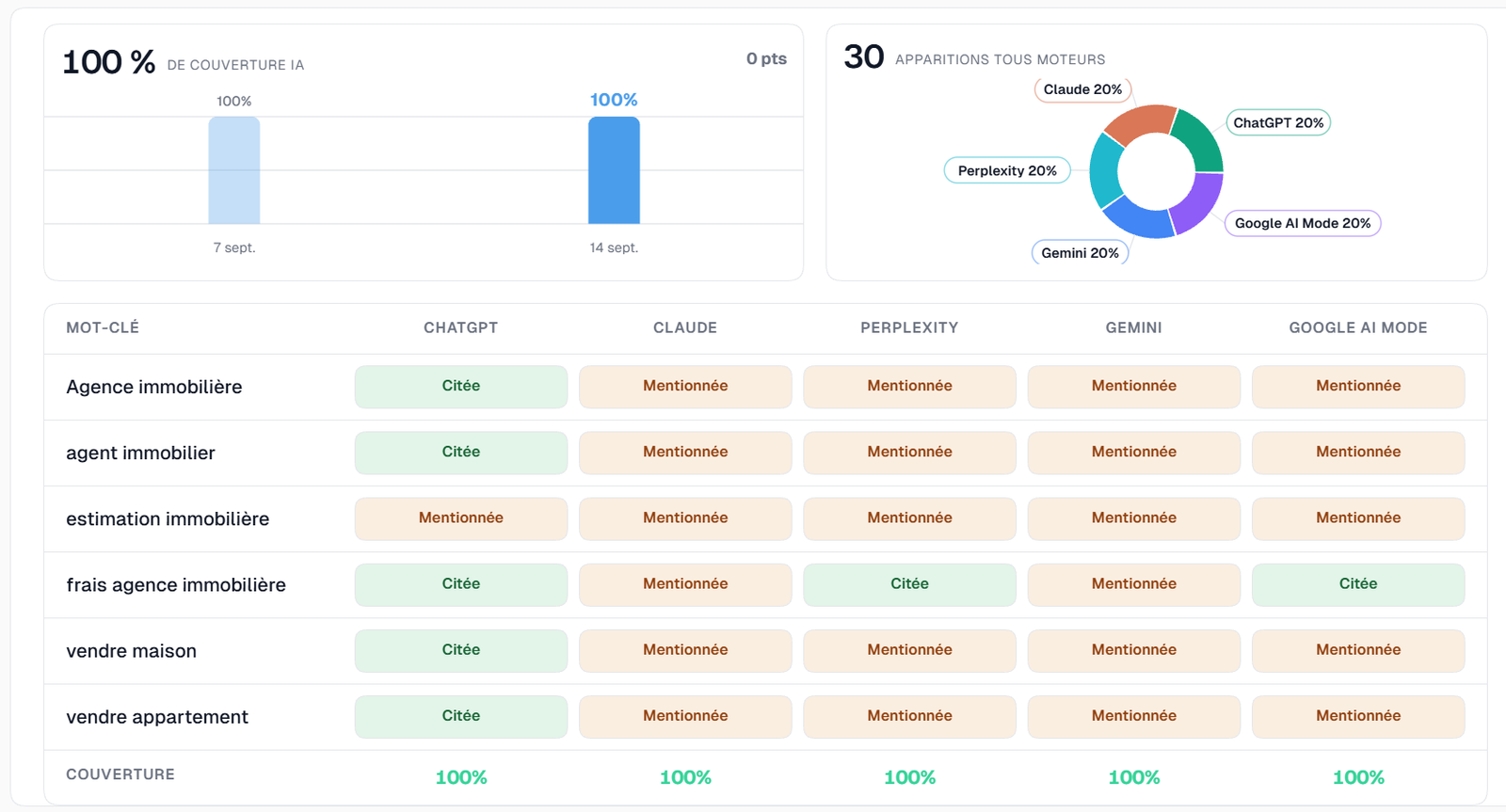This screenshot has height=812, width=1506.
Task: Click ChatGPT's "Citée" badge for vendre appartement
Action: click(x=461, y=717)
